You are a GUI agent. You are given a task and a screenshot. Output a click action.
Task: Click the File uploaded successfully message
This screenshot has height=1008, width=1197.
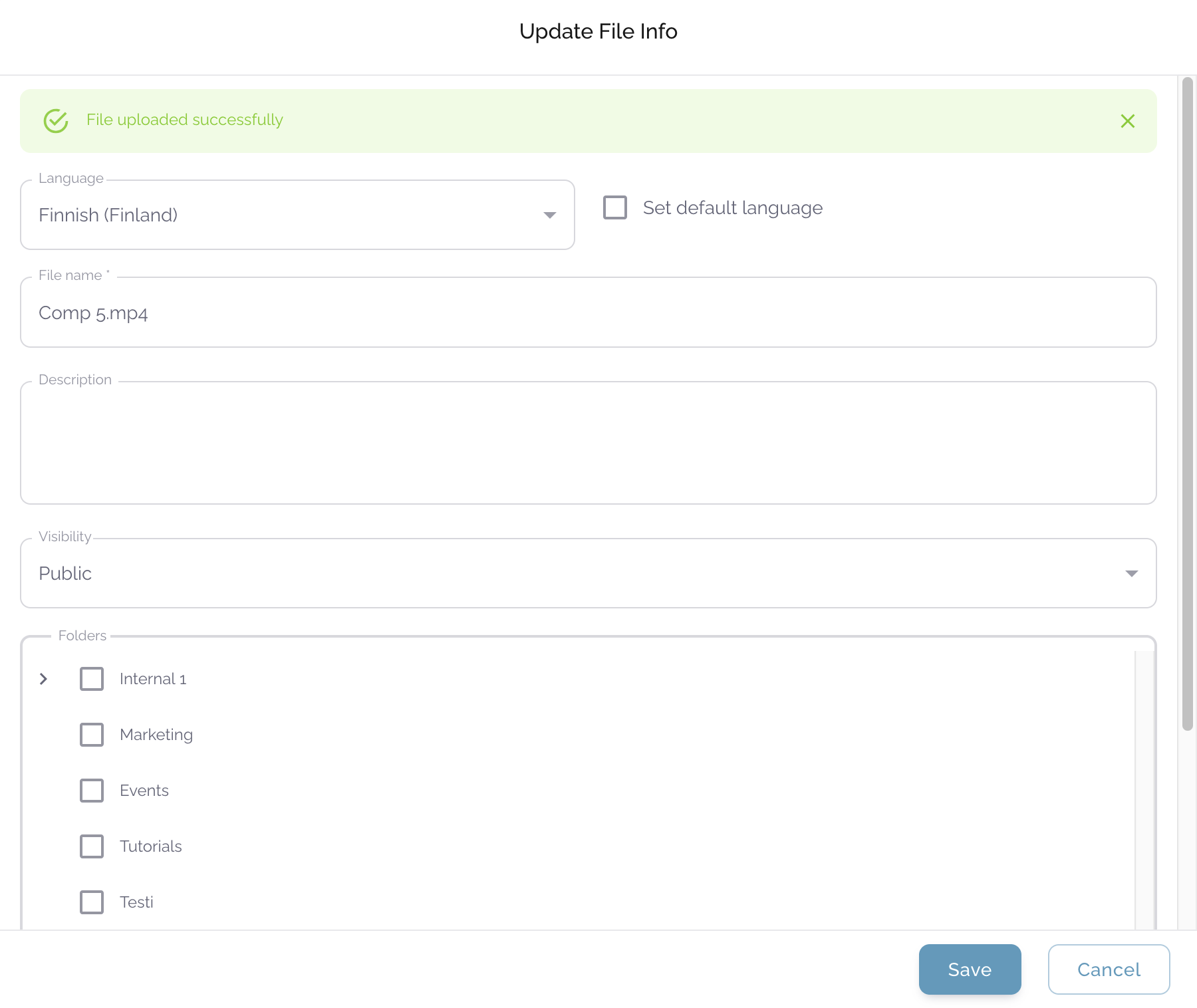tap(185, 120)
